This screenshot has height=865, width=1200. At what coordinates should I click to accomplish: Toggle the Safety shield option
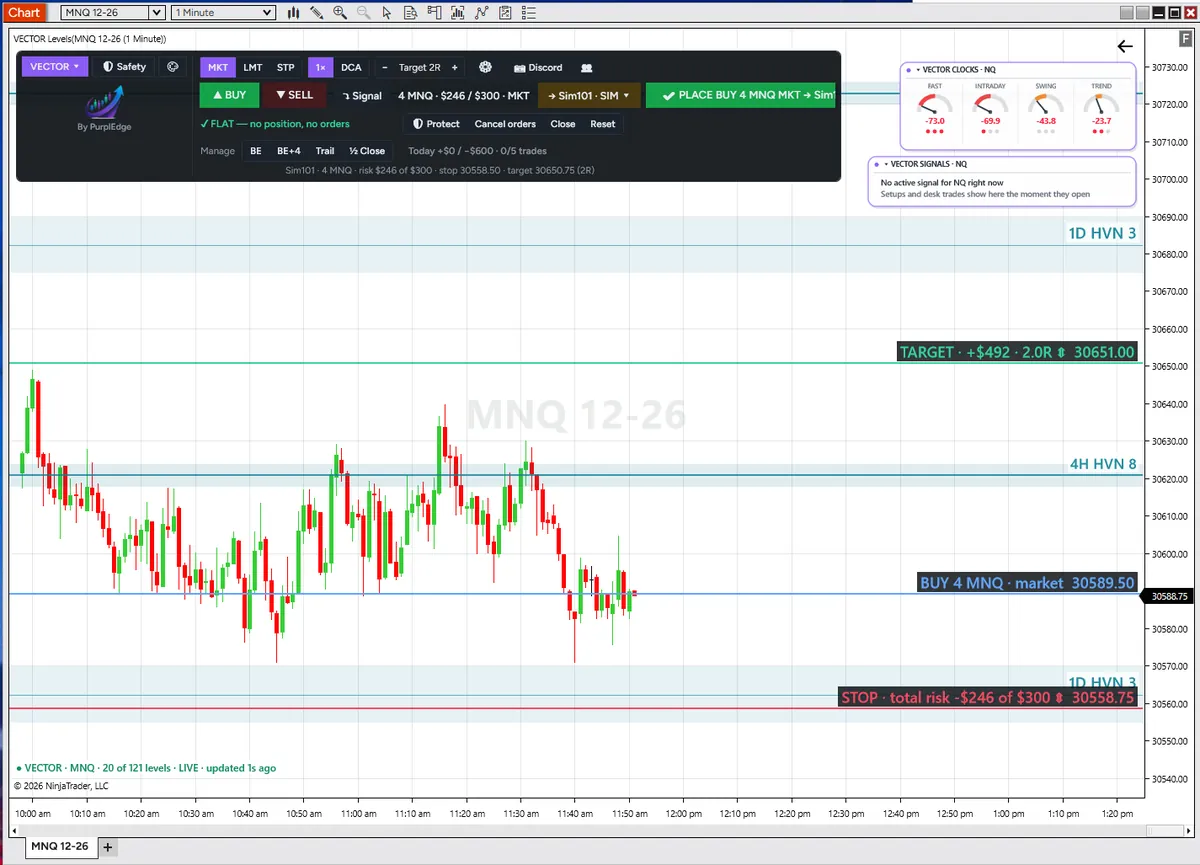[125, 67]
